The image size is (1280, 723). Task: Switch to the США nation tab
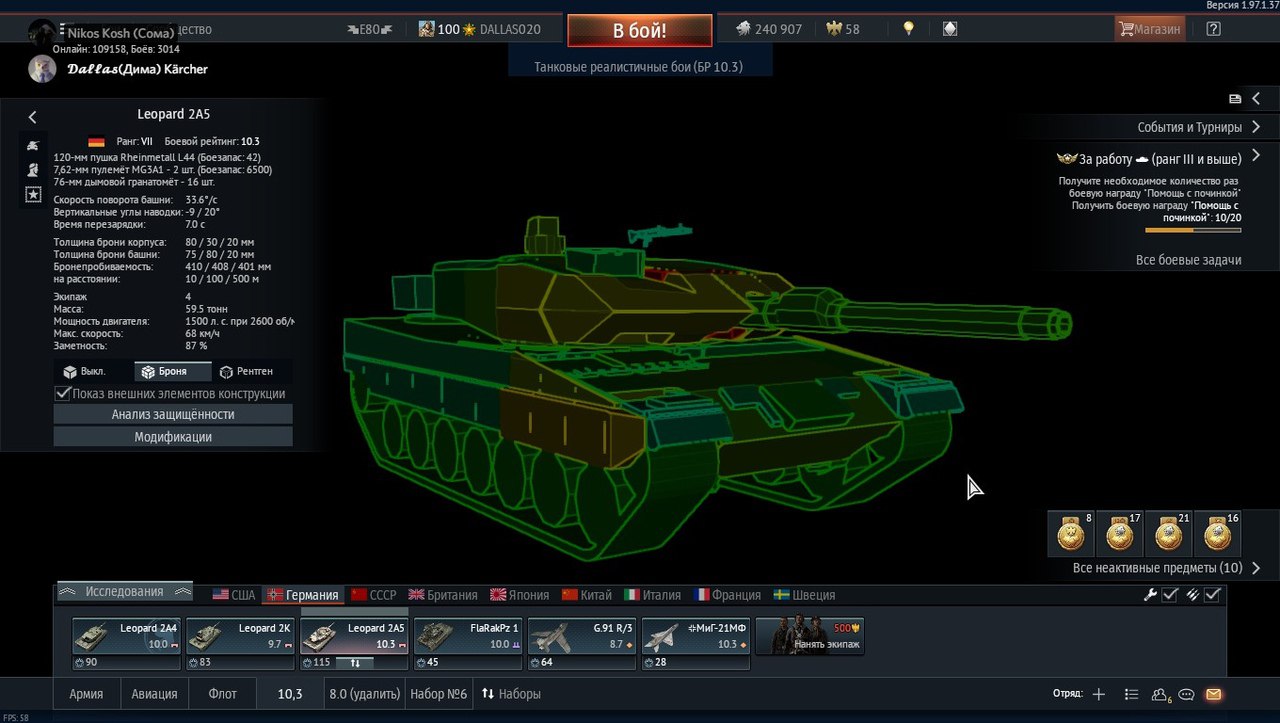[233, 595]
